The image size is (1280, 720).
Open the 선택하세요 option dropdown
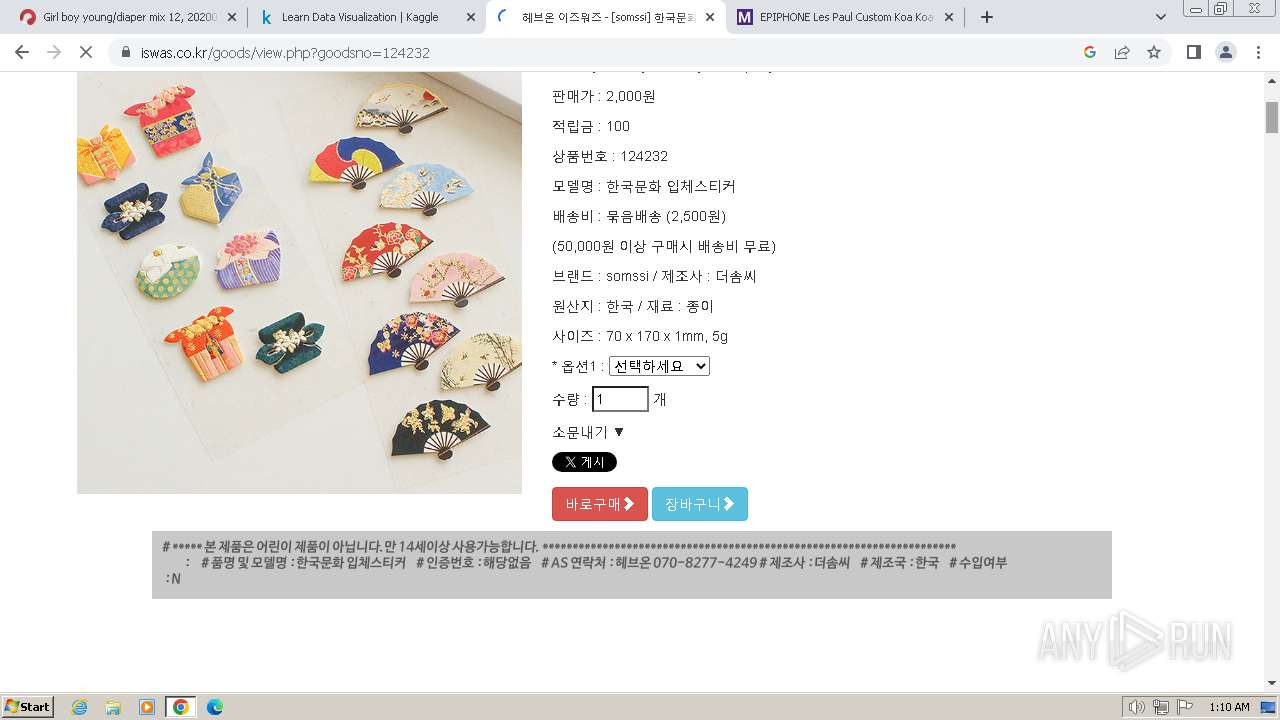(659, 366)
